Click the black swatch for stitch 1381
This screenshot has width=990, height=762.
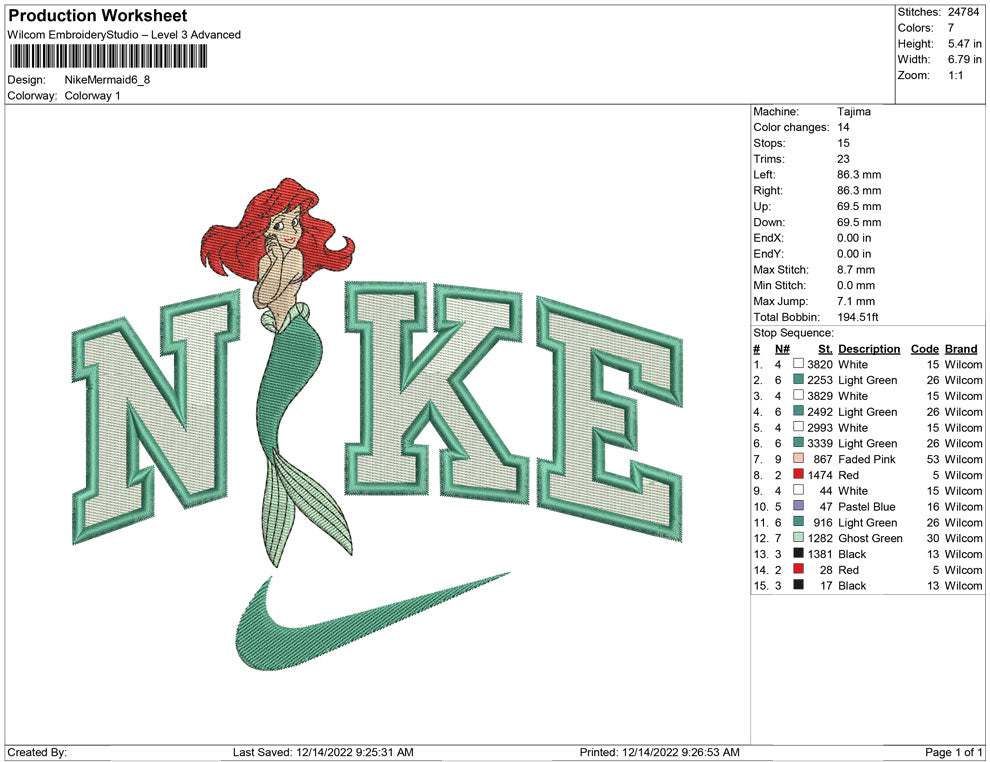pos(798,553)
